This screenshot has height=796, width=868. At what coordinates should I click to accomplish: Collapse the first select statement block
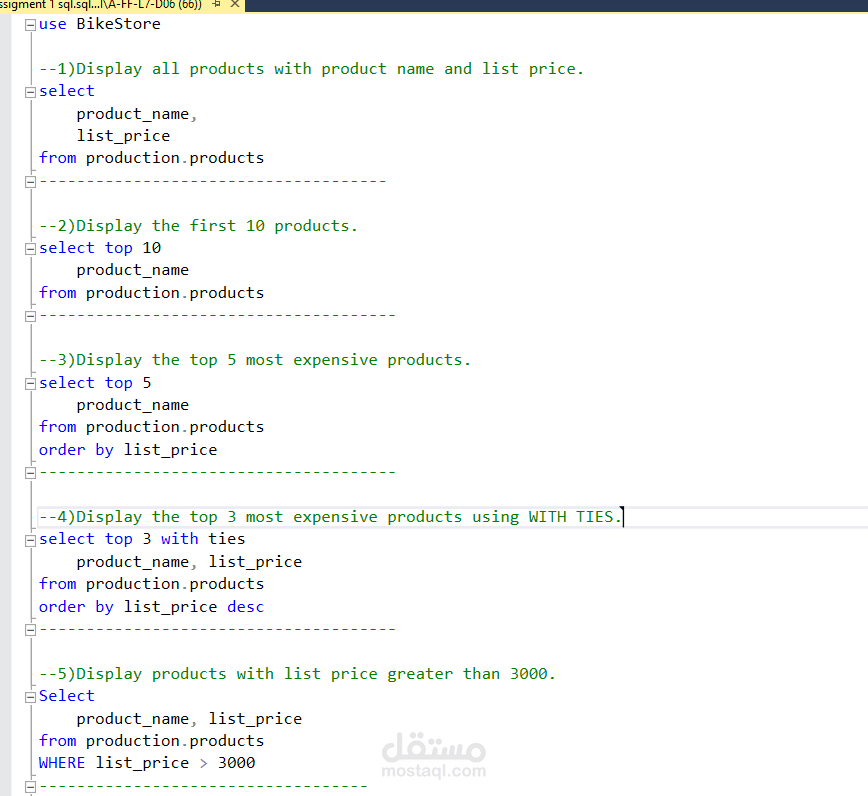click(30, 92)
